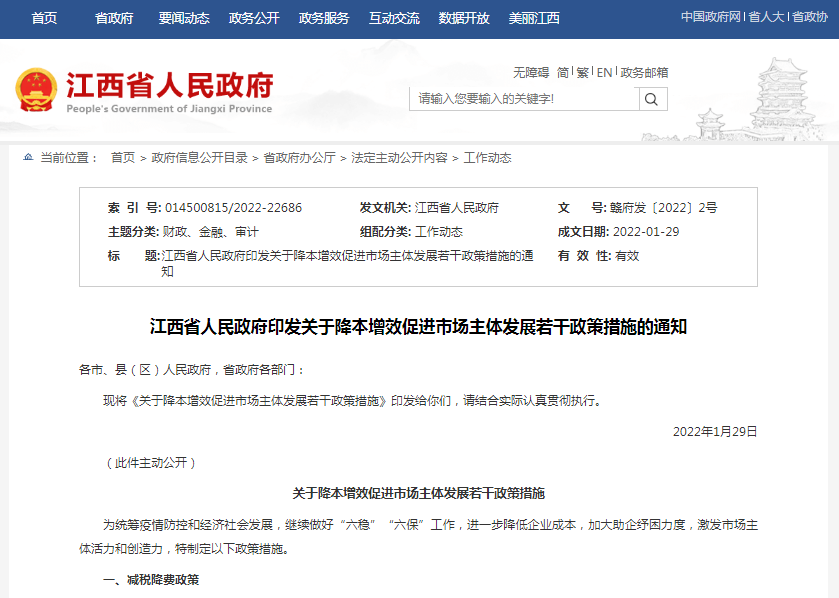Open the 政务服务 menu item

pyautogui.click(x=324, y=18)
